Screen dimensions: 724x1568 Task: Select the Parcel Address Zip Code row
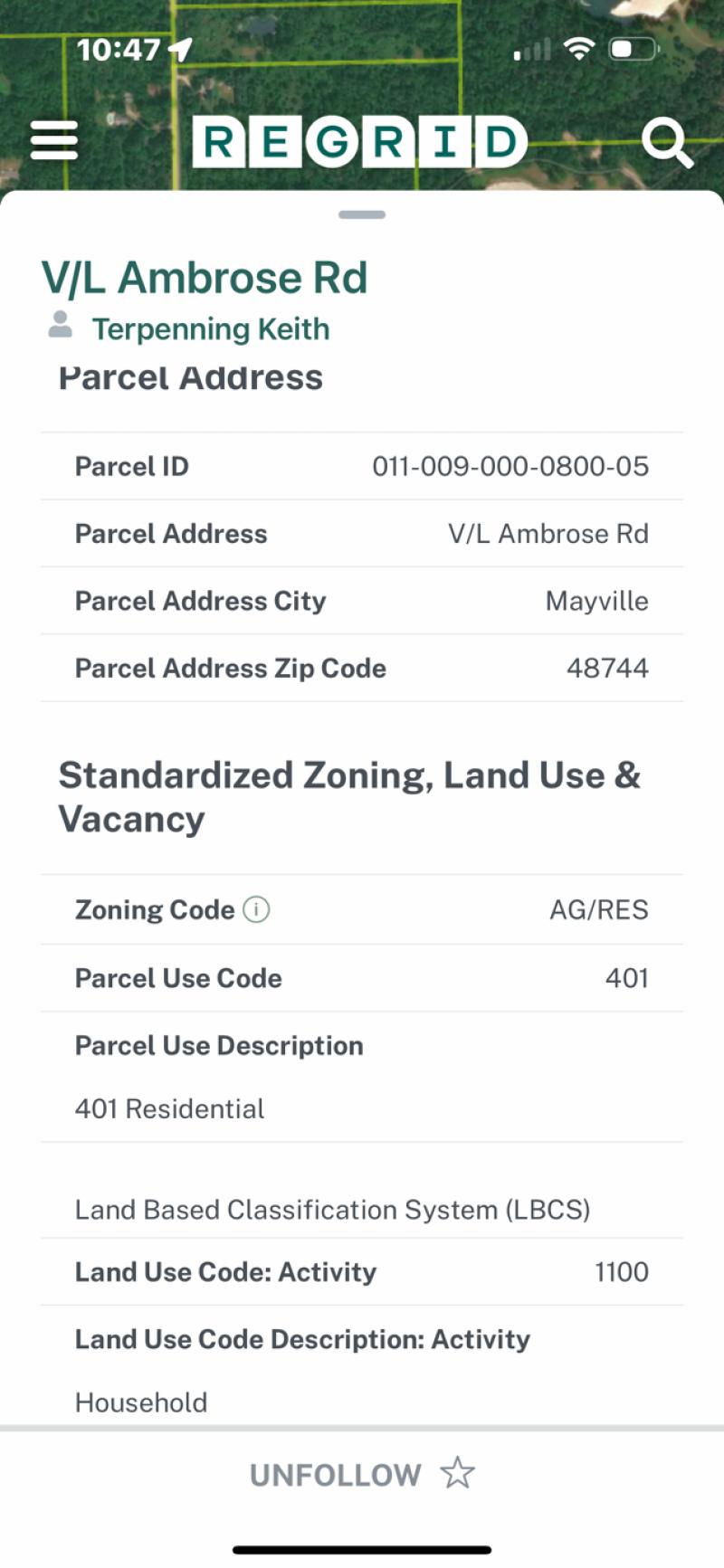pyautogui.click(x=362, y=668)
